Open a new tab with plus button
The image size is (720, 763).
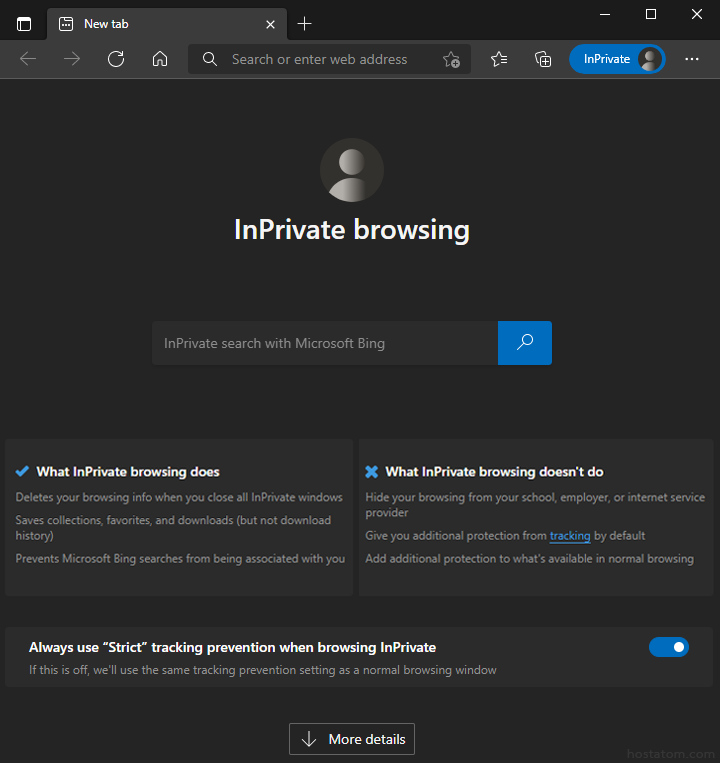pos(305,24)
